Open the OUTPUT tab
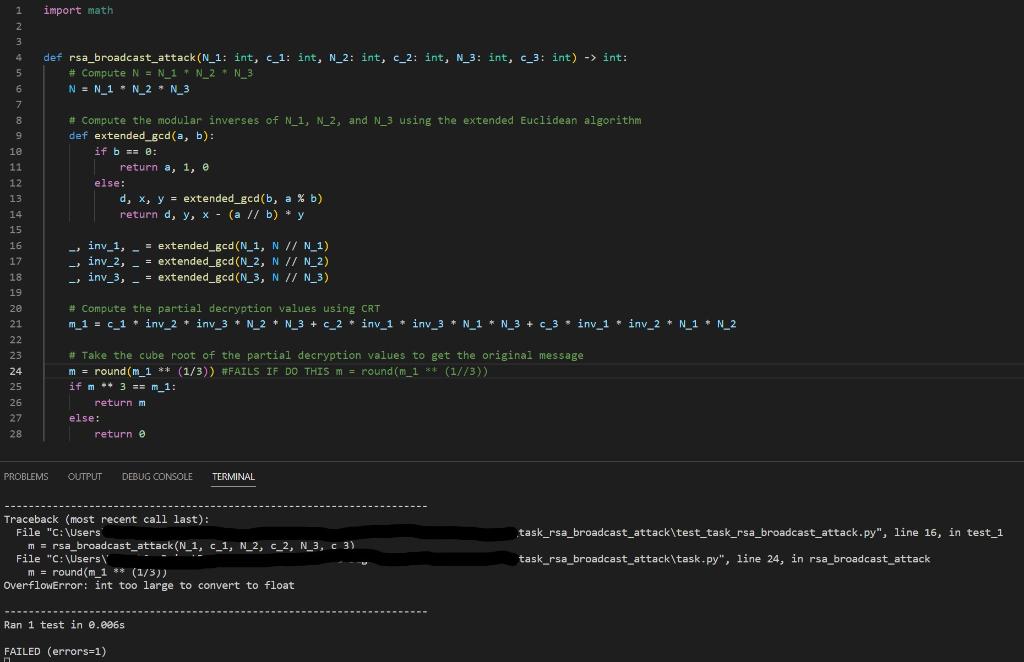Image resolution: width=1024 pixels, height=662 pixels. (x=85, y=477)
